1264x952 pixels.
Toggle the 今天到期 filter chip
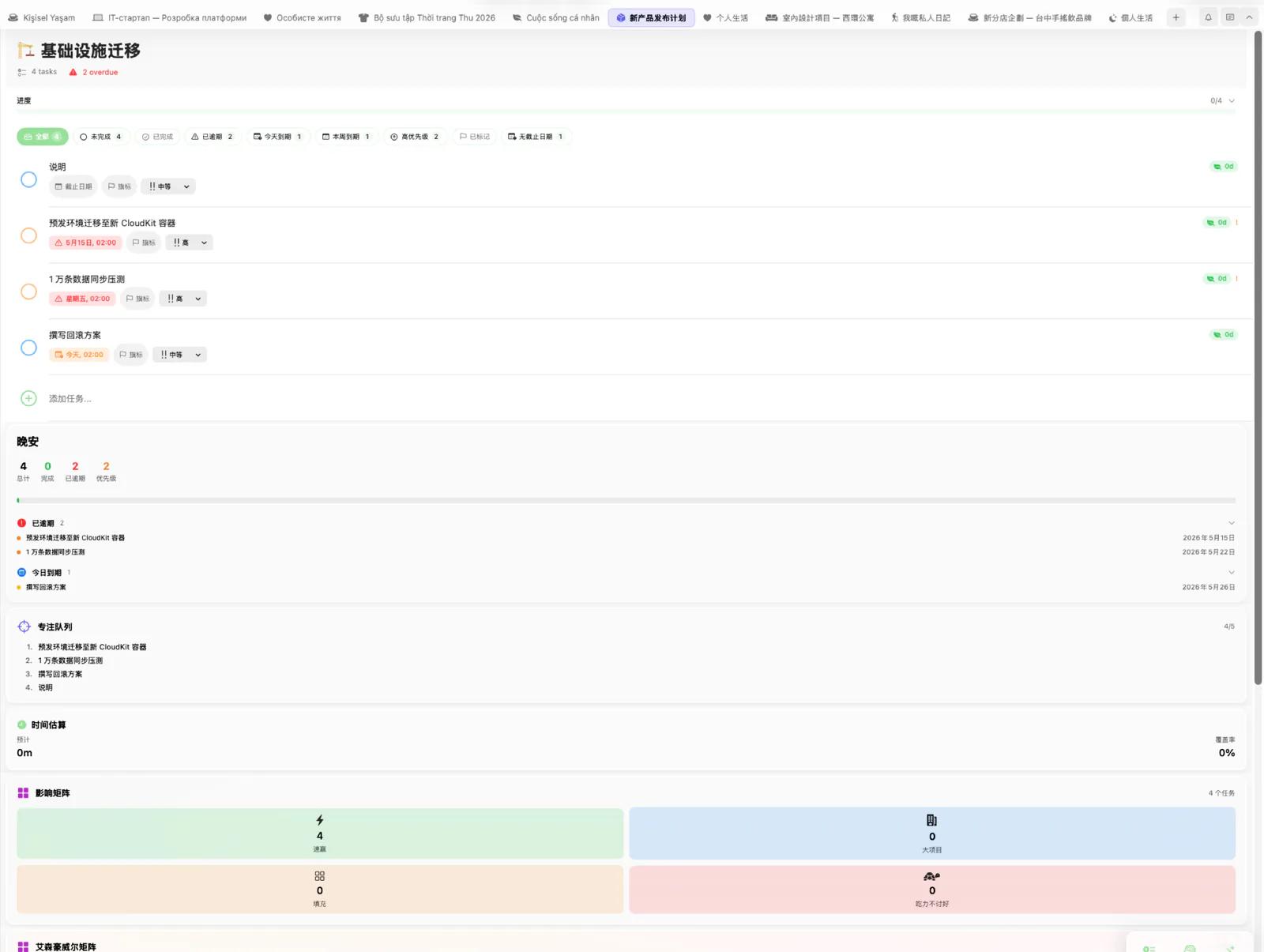277,137
